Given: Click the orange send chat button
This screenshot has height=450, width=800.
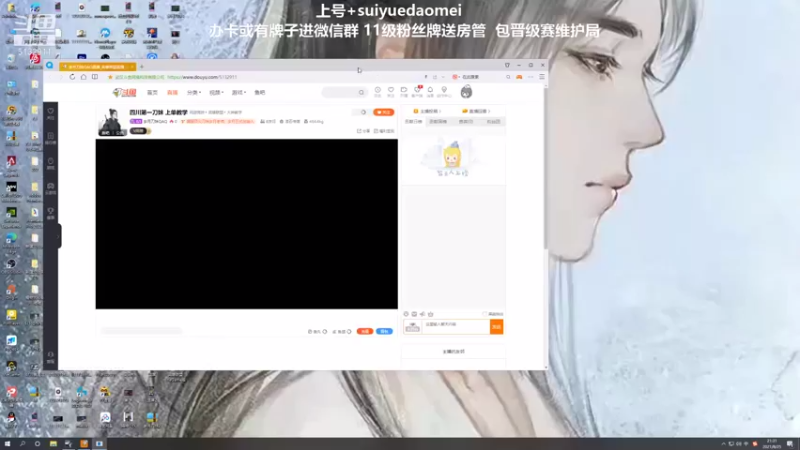Looking at the screenshot, I should coord(496,327).
